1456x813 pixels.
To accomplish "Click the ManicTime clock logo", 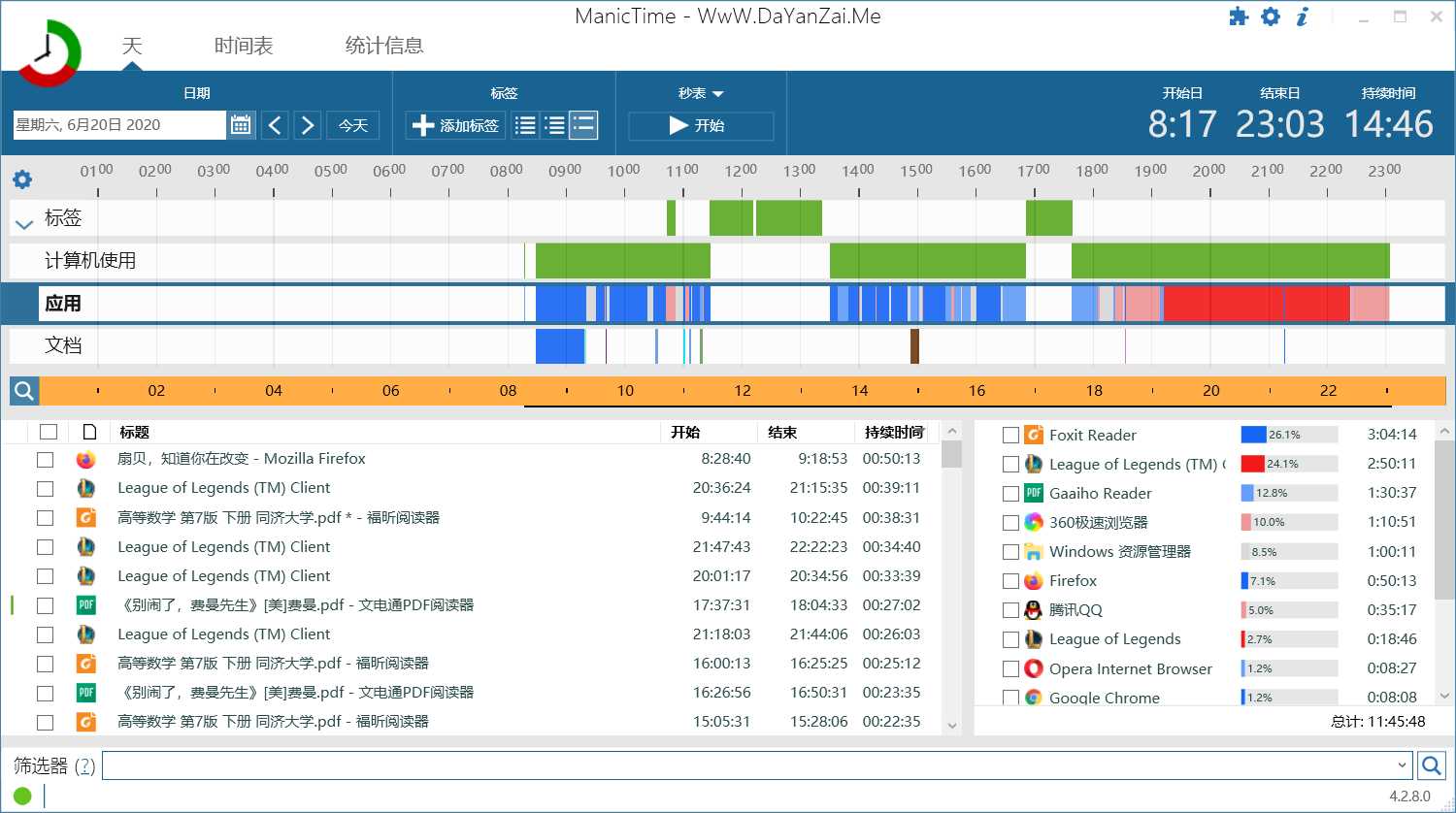I will tap(48, 53).
